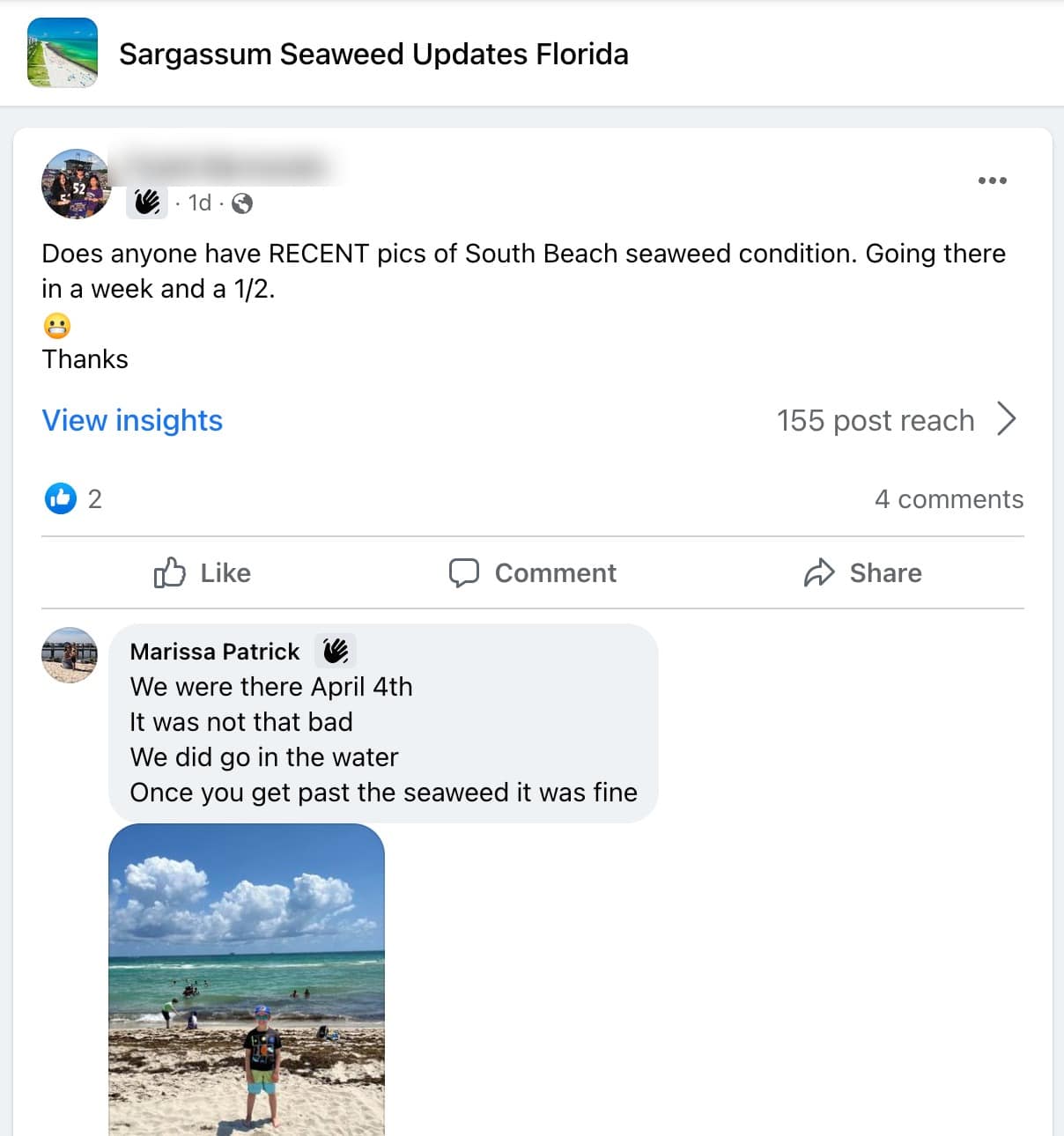Click the post author's profile picture
The image size is (1064, 1136).
point(77,184)
